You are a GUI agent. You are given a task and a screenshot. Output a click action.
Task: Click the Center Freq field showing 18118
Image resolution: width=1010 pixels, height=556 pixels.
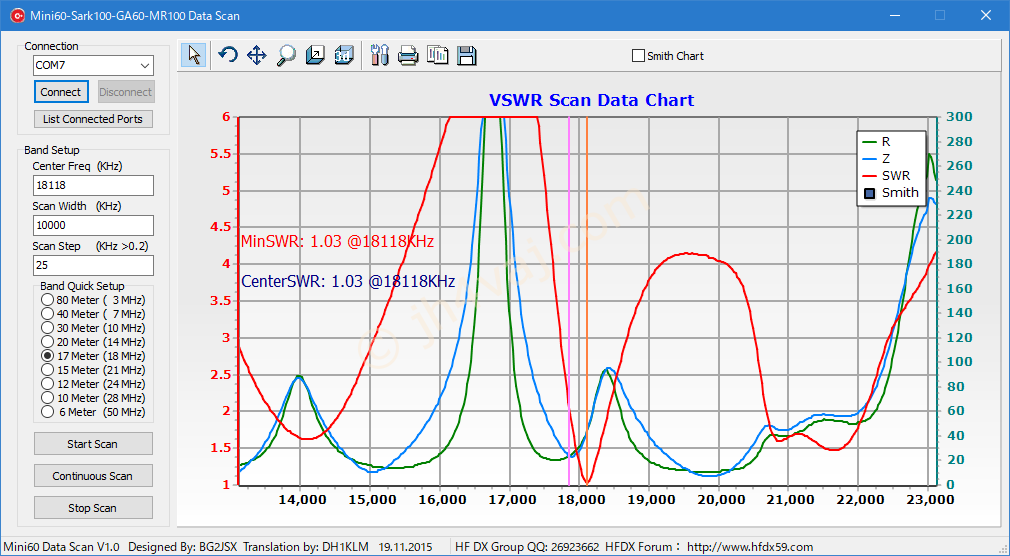(x=93, y=186)
